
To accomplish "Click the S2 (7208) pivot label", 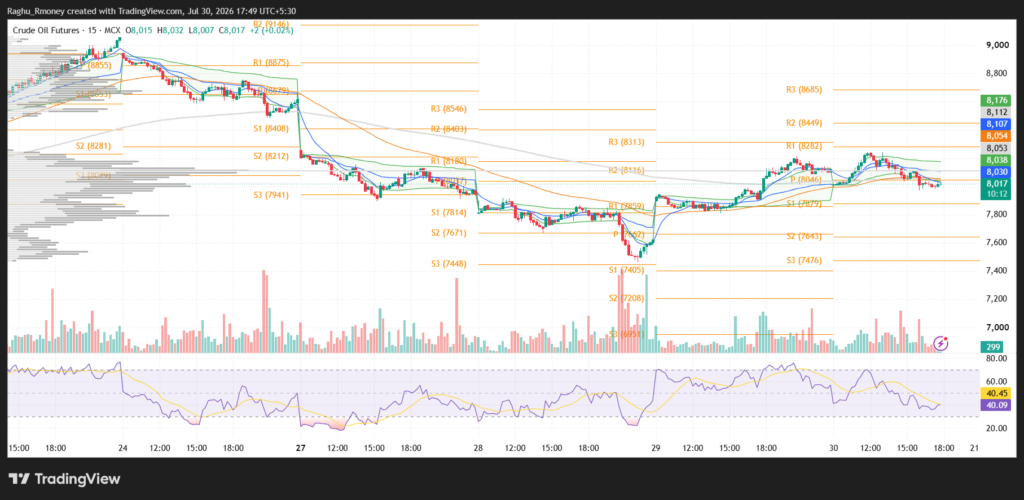I will point(626,298).
